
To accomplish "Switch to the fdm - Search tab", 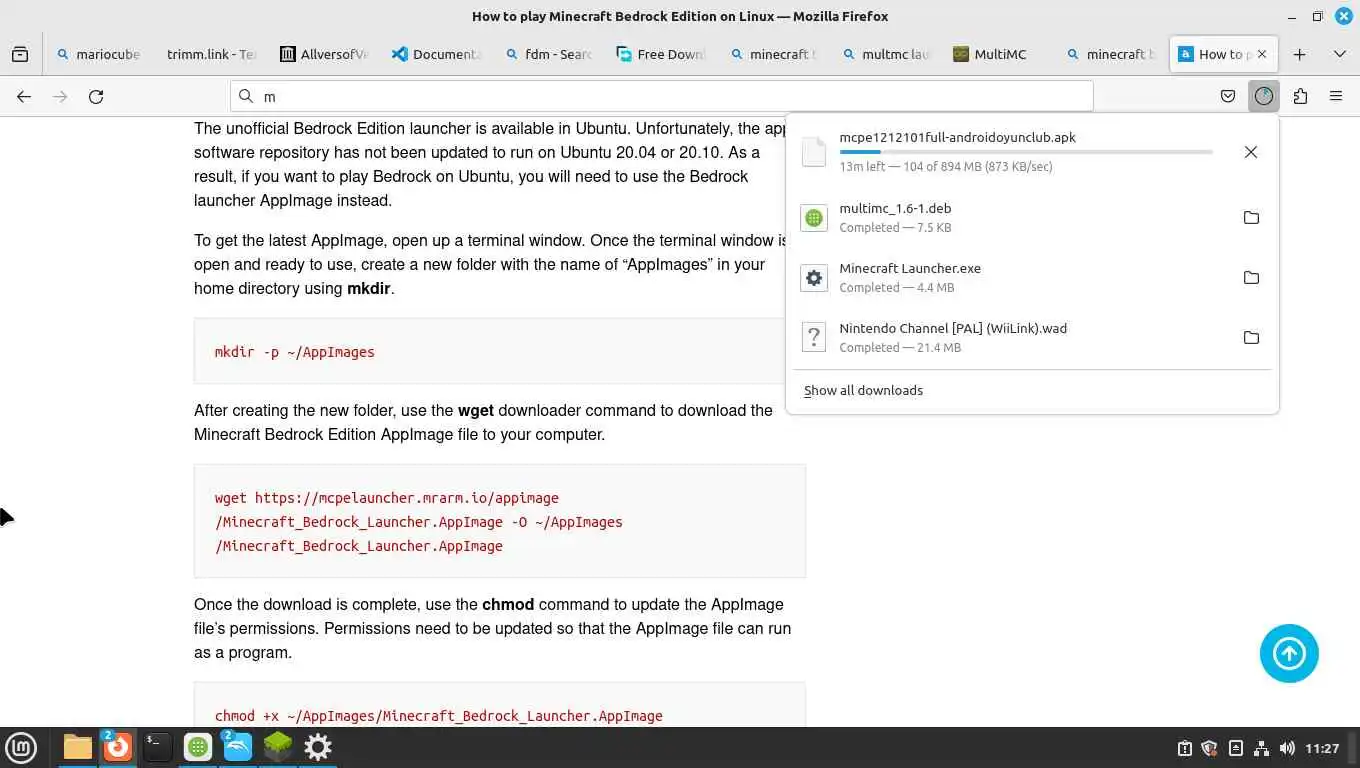I will (x=549, y=54).
